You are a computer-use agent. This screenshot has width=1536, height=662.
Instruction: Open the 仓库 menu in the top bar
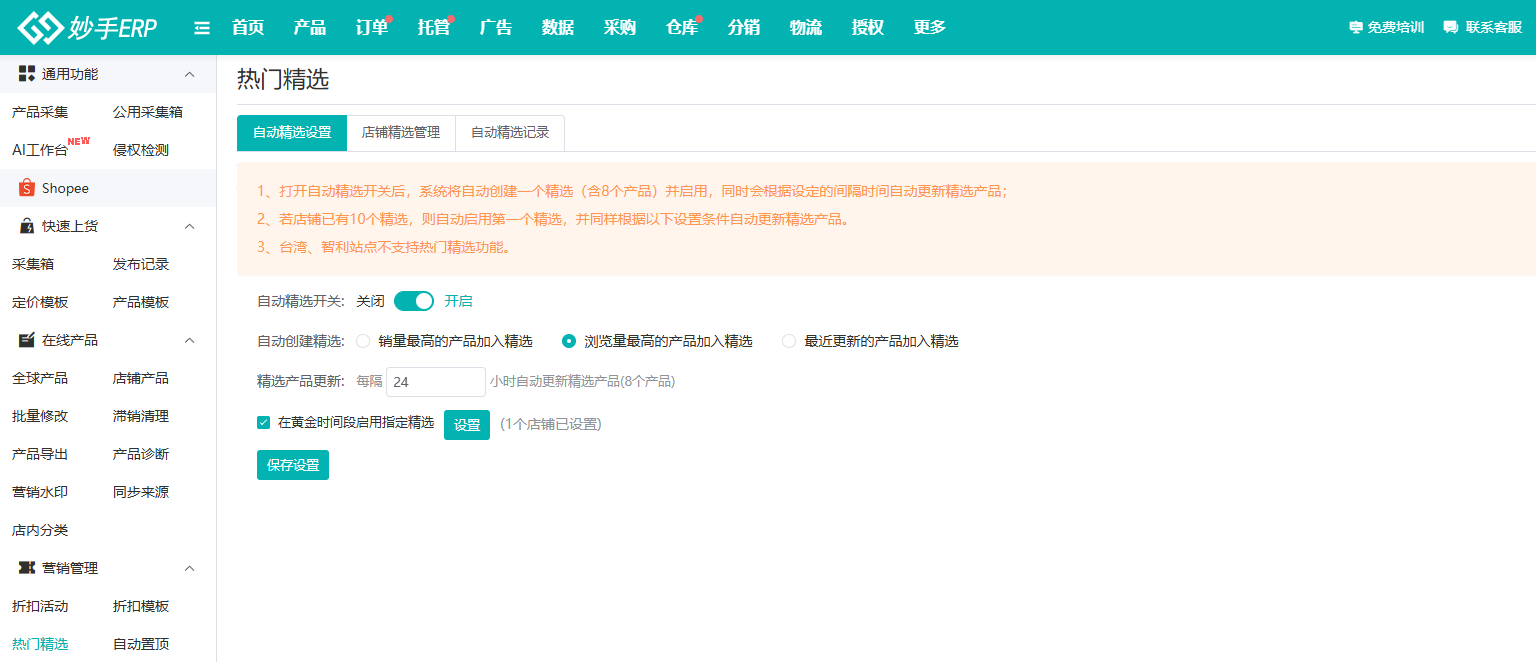680,27
